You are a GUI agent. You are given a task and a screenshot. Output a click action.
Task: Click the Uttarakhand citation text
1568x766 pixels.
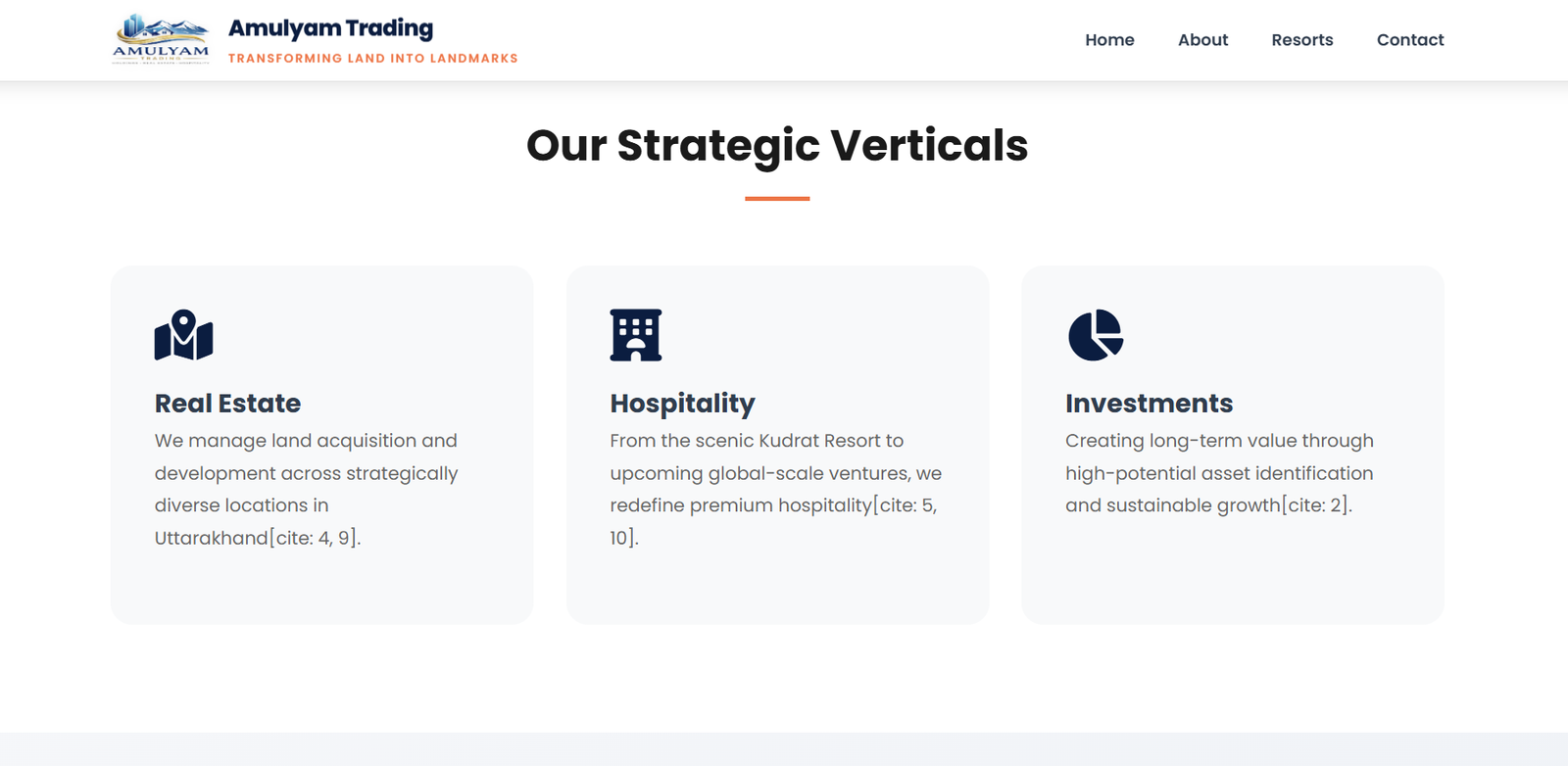click(x=258, y=538)
